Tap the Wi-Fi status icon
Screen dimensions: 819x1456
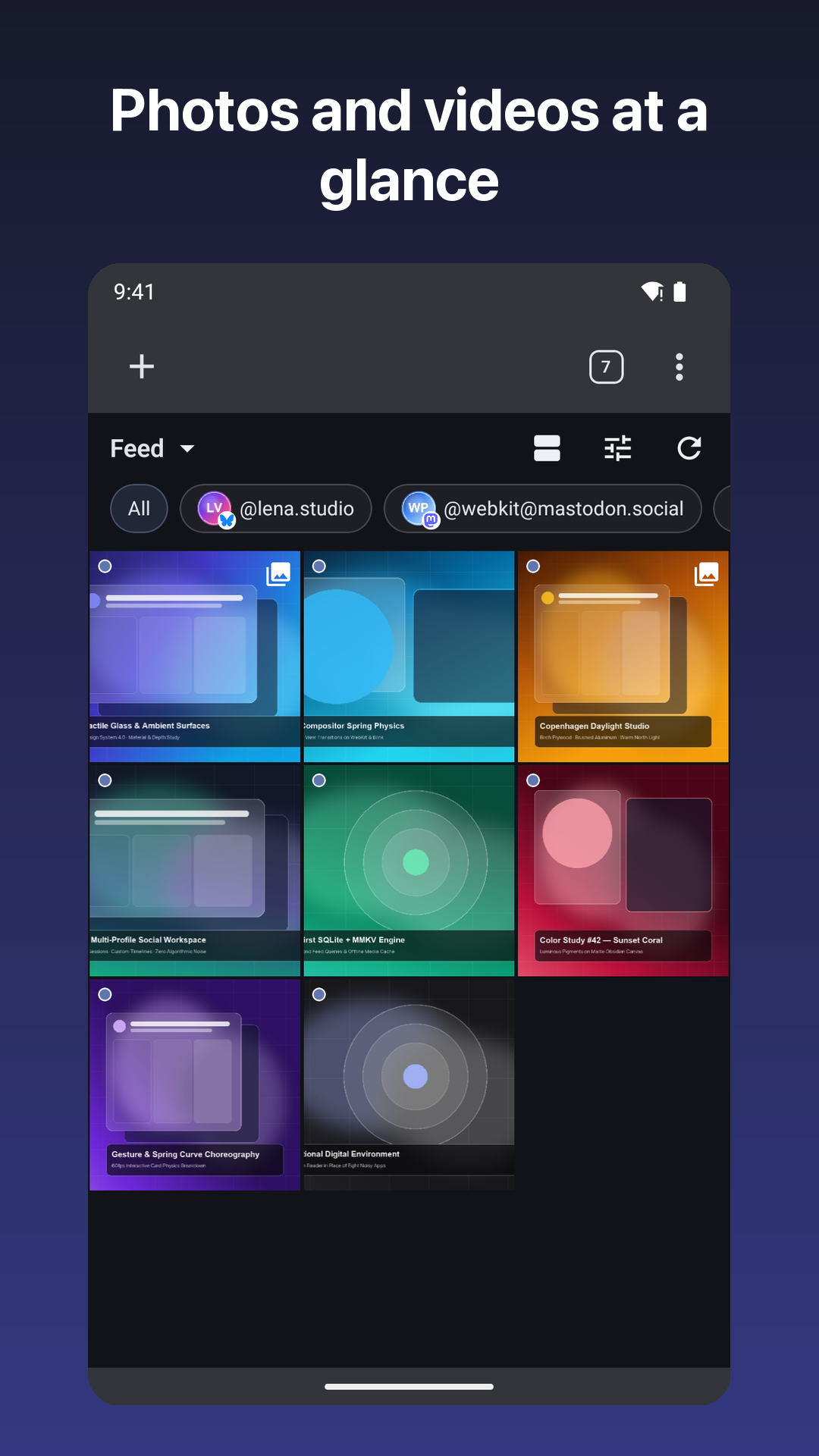pyautogui.click(x=652, y=292)
